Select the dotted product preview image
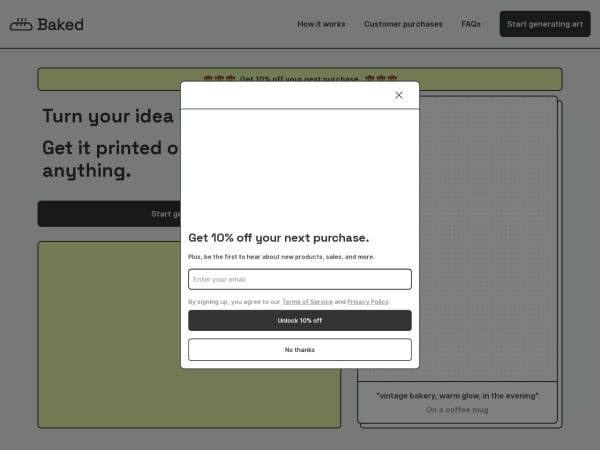 490,240
